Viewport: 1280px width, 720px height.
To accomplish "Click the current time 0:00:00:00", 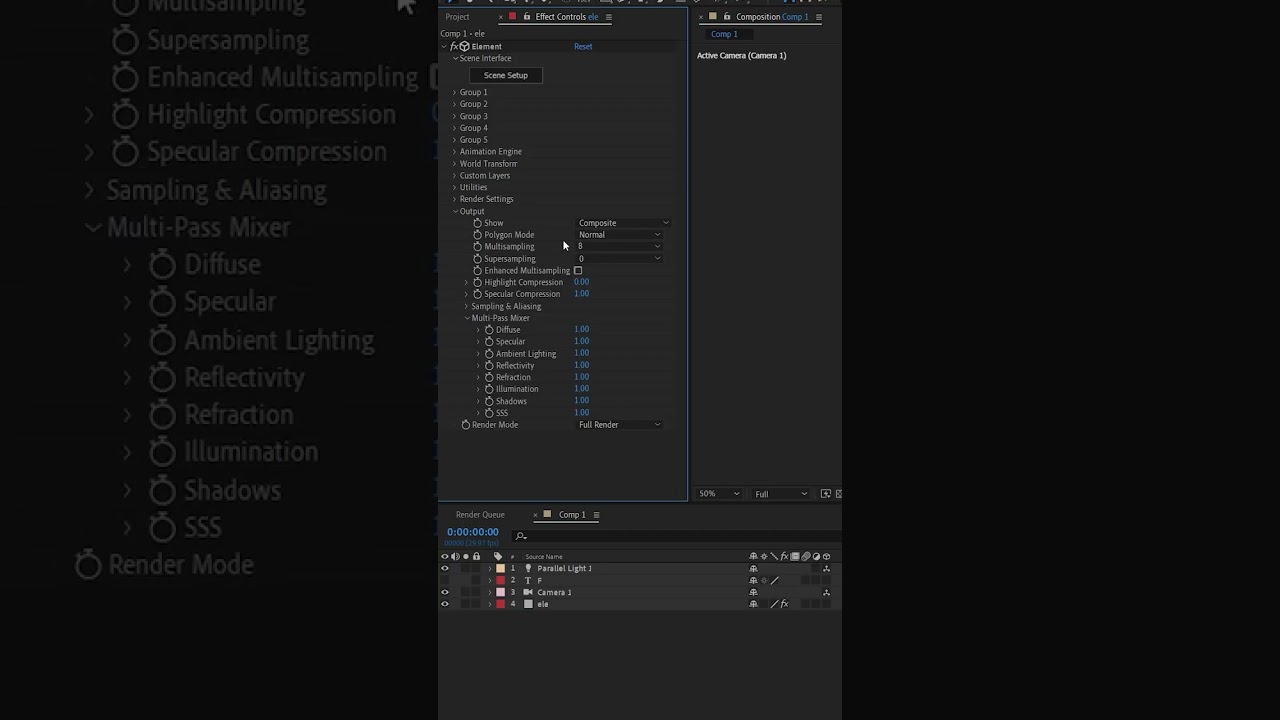I will tap(473, 532).
